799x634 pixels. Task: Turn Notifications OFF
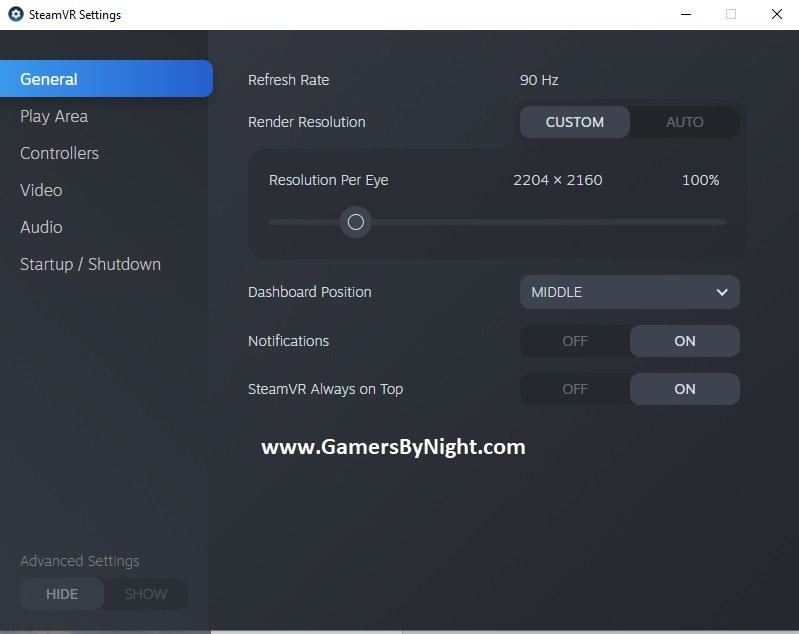(x=575, y=341)
